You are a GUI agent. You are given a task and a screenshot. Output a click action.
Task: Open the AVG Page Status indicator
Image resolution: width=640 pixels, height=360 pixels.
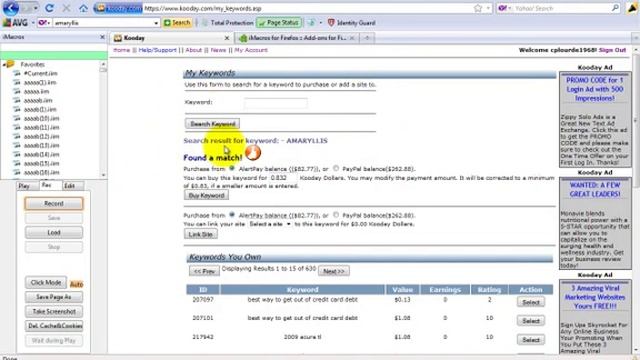(x=279, y=22)
